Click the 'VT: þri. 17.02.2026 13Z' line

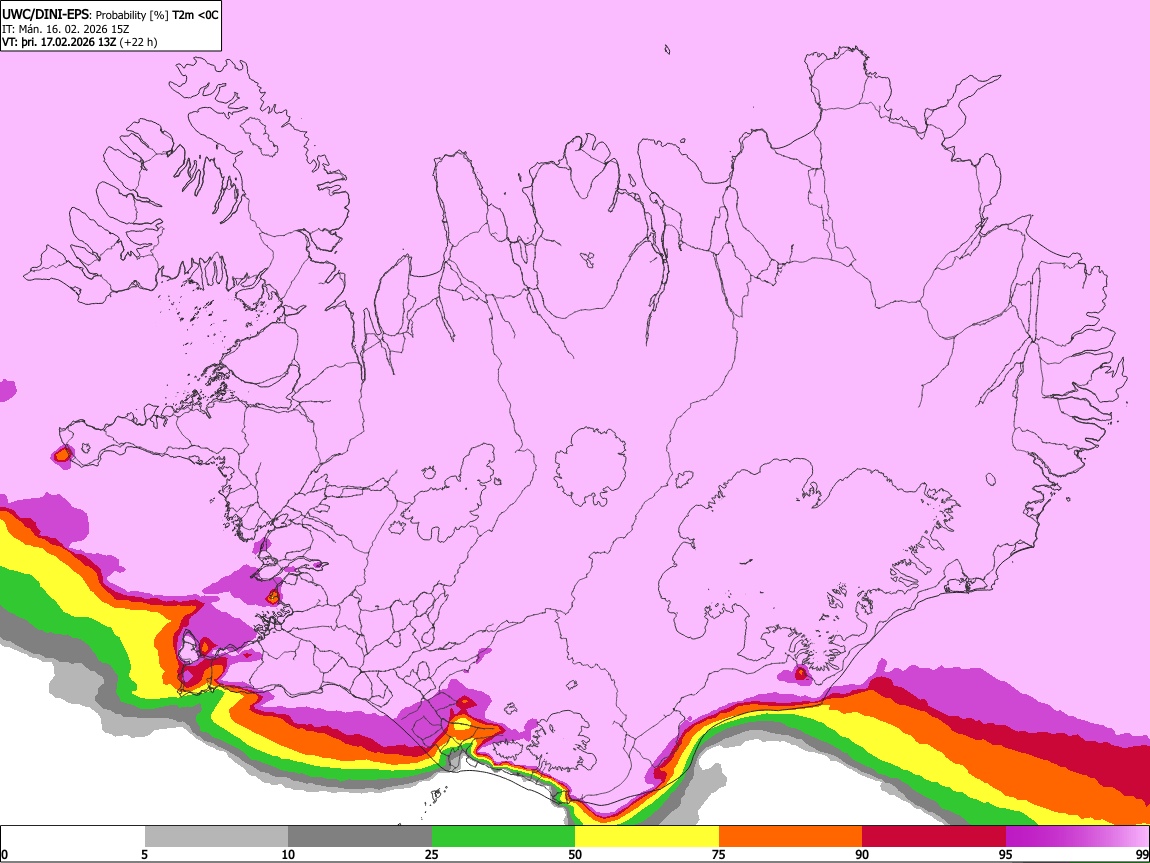[x=59, y=42]
